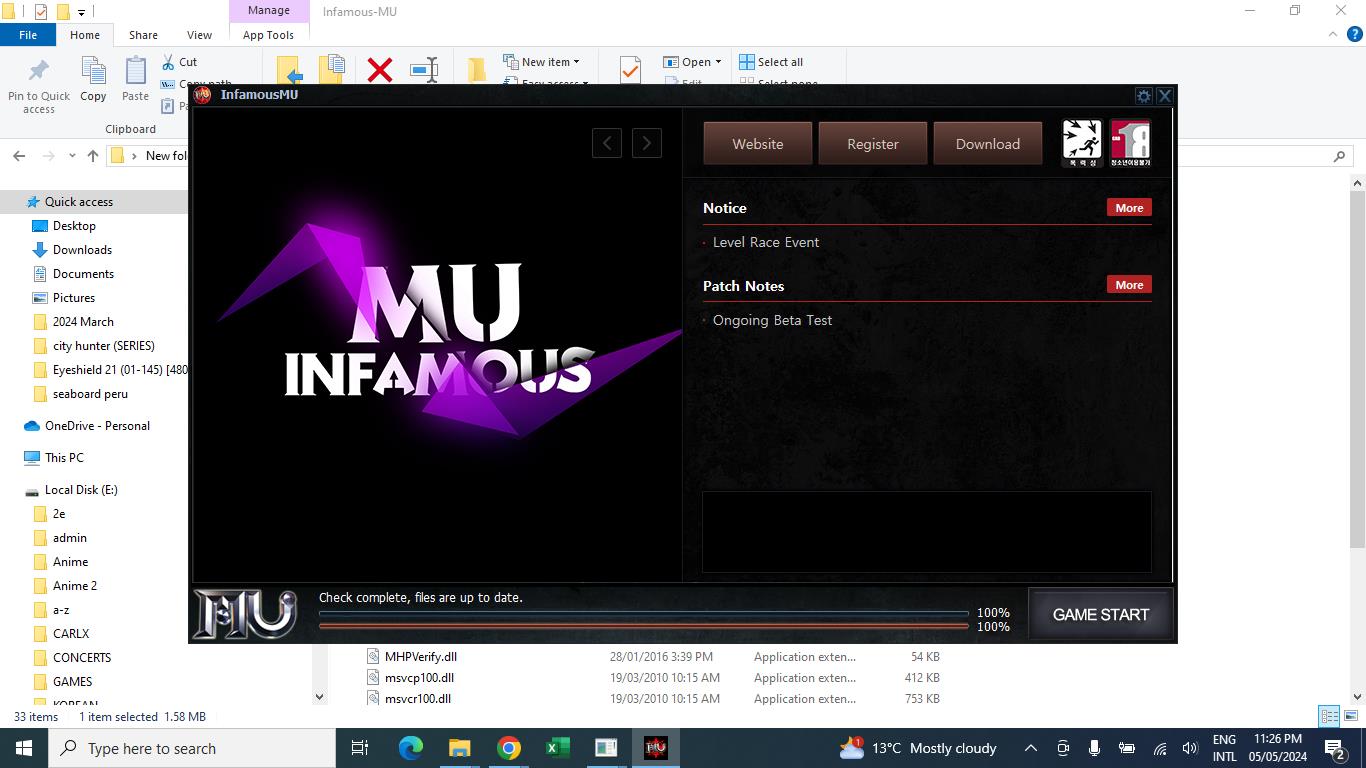Click the running-figure game rating icon
The image size is (1366, 768).
tap(1082, 143)
